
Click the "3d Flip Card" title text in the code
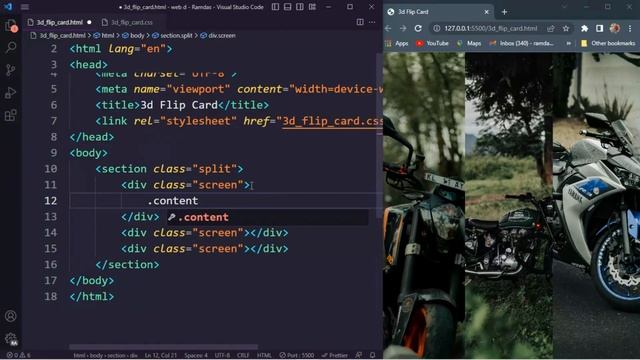(179, 105)
